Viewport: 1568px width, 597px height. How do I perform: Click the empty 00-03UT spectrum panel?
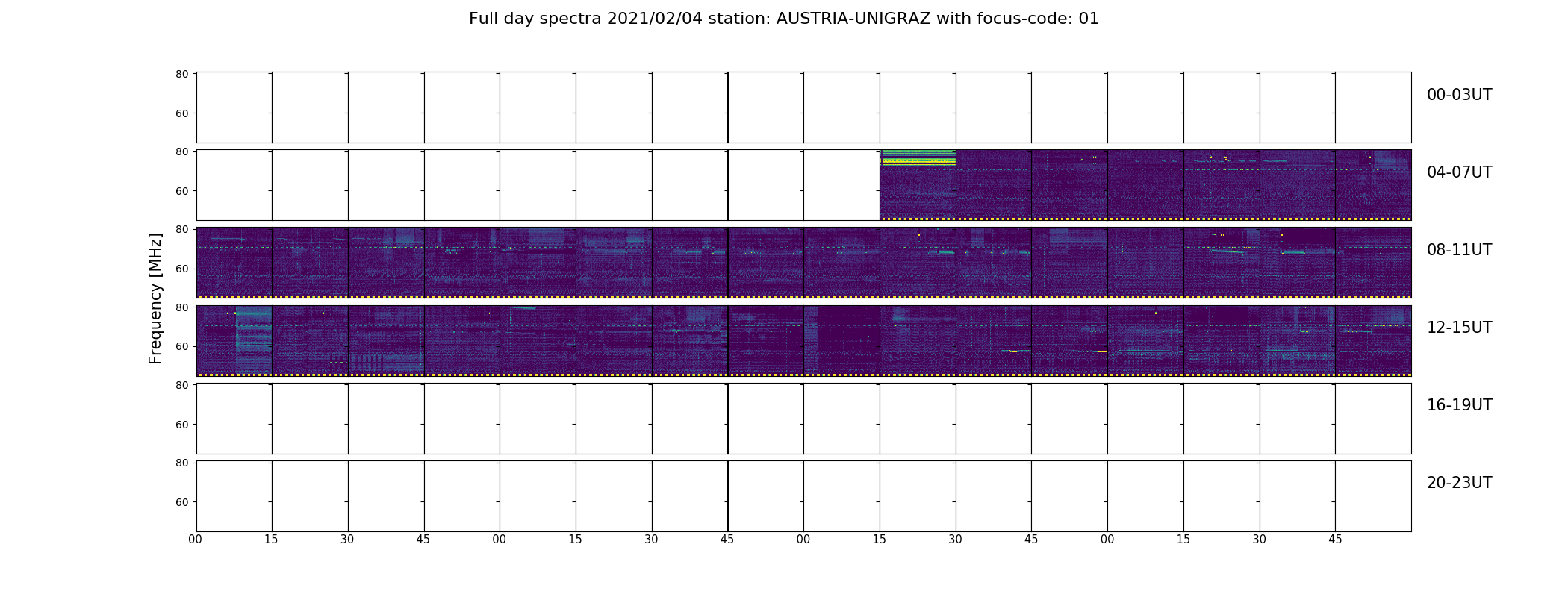tap(803, 107)
